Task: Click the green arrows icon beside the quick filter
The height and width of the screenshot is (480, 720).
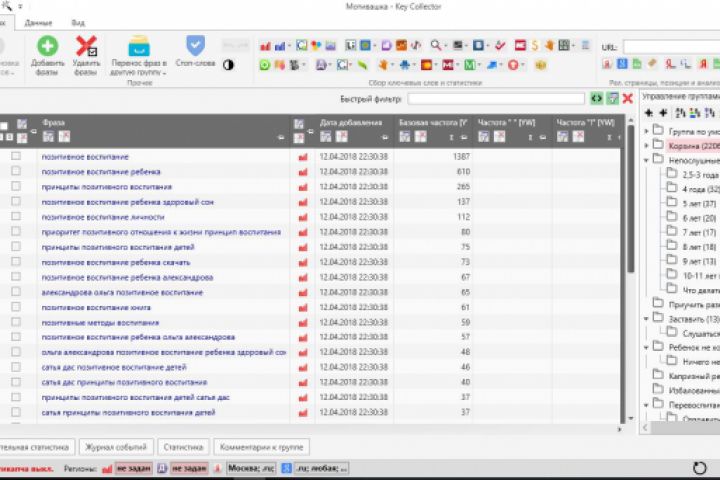Action: (596, 98)
